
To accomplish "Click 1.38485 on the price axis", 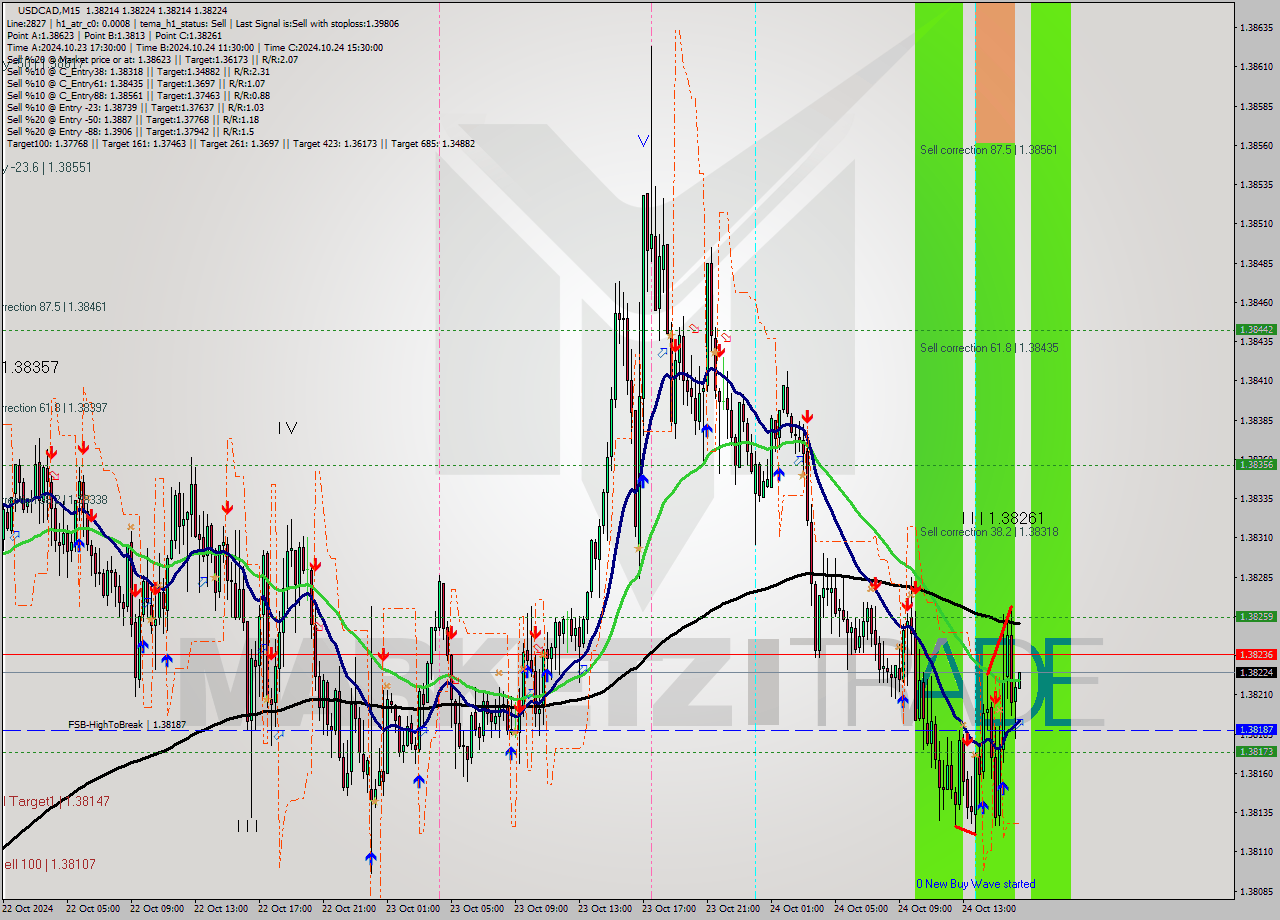I will 1256,263.
